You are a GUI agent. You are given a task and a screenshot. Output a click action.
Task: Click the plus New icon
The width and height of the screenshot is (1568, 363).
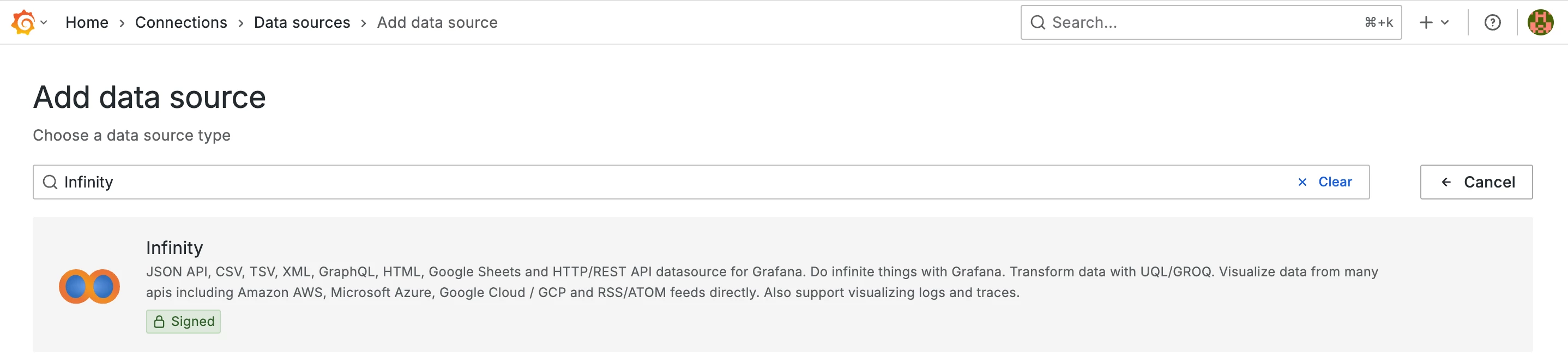coord(1426,22)
